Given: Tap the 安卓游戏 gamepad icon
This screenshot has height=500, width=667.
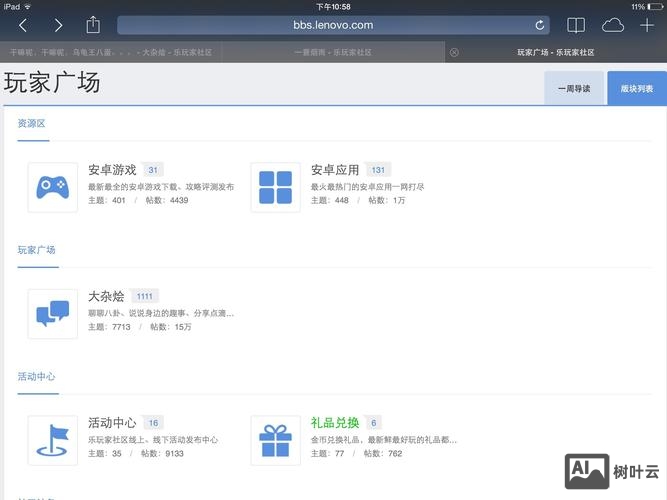Looking at the screenshot, I should (52, 187).
